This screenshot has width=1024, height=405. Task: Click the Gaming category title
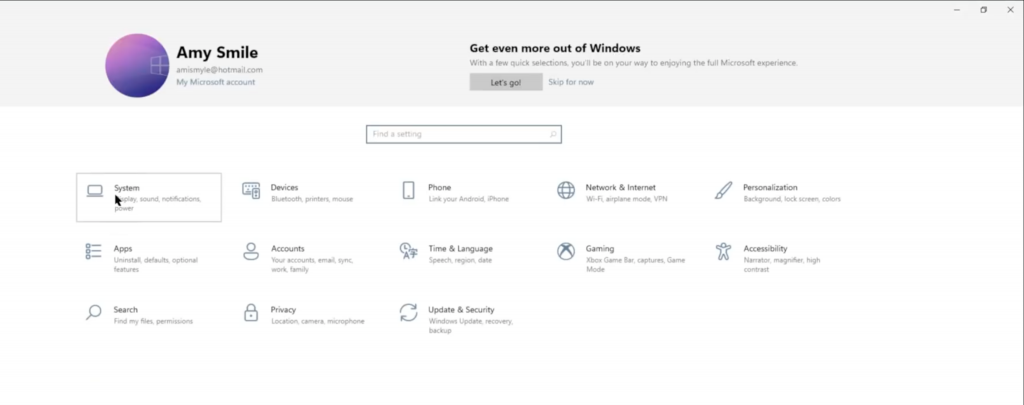click(600, 249)
